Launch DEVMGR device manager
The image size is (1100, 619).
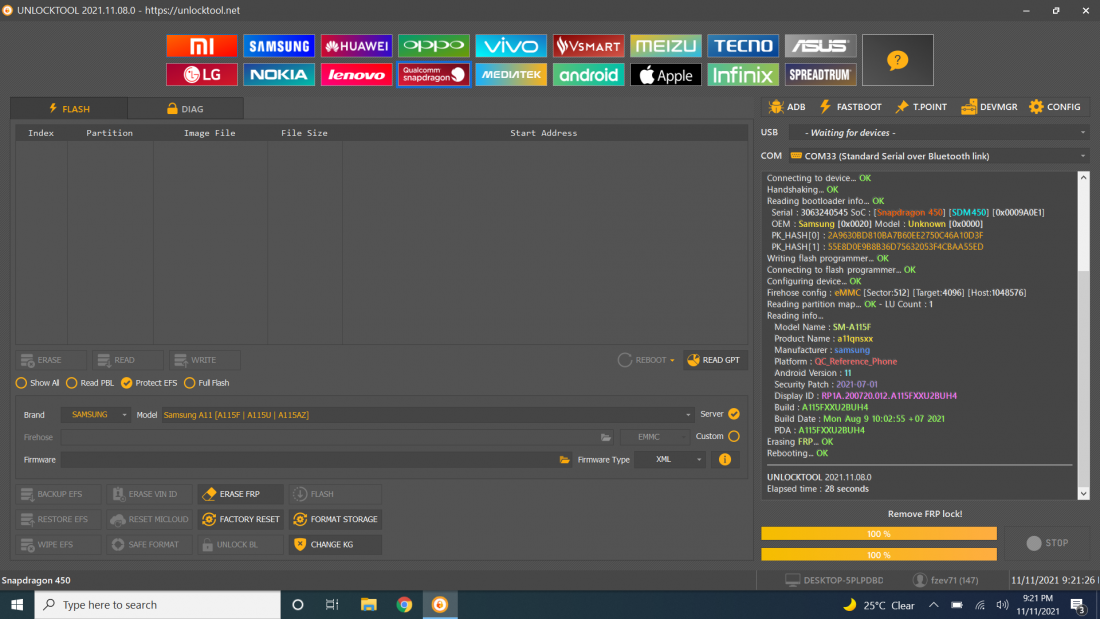989,107
